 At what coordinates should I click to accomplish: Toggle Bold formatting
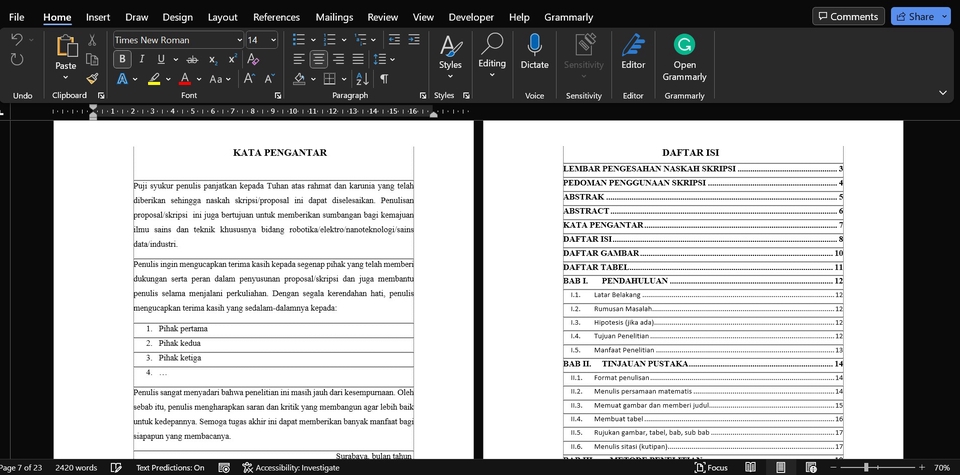tap(122, 59)
